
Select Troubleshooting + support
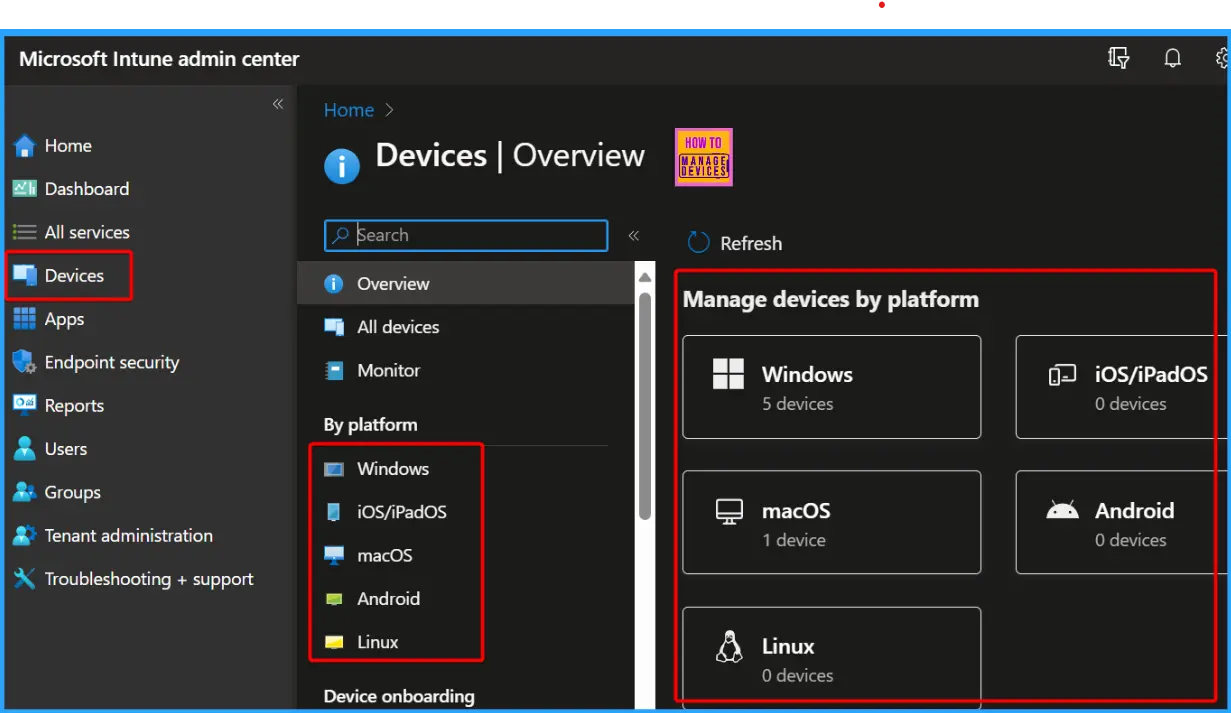(x=147, y=578)
